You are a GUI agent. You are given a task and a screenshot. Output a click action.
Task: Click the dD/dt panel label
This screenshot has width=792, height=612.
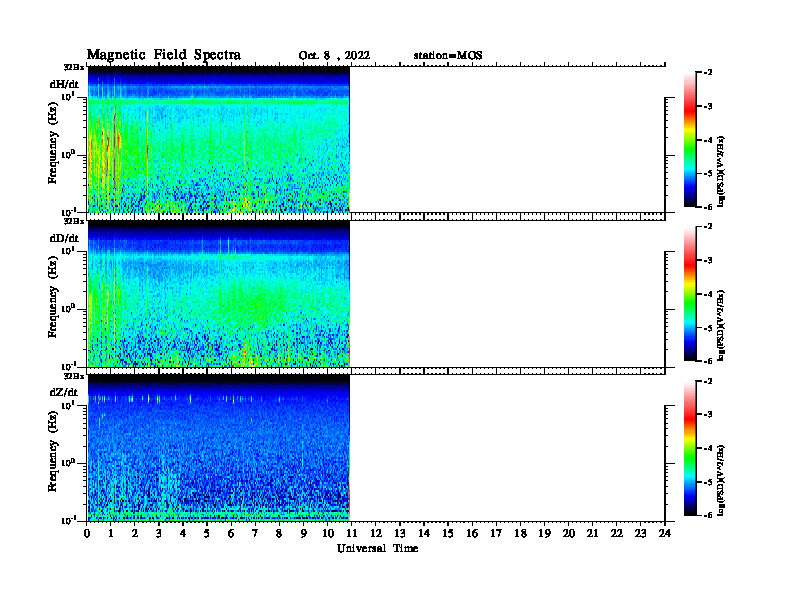64,238
